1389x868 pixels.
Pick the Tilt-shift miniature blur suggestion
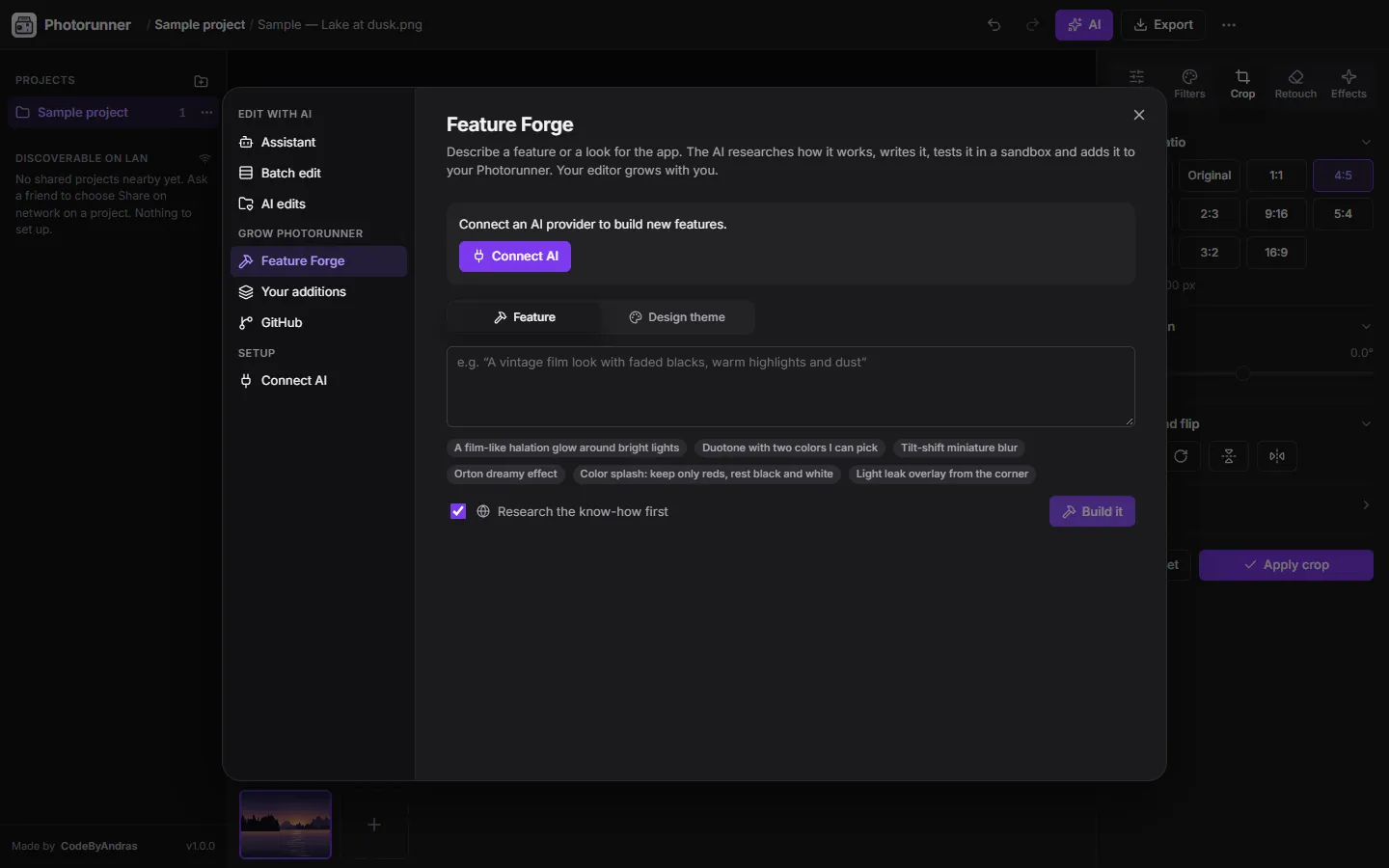click(959, 448)
